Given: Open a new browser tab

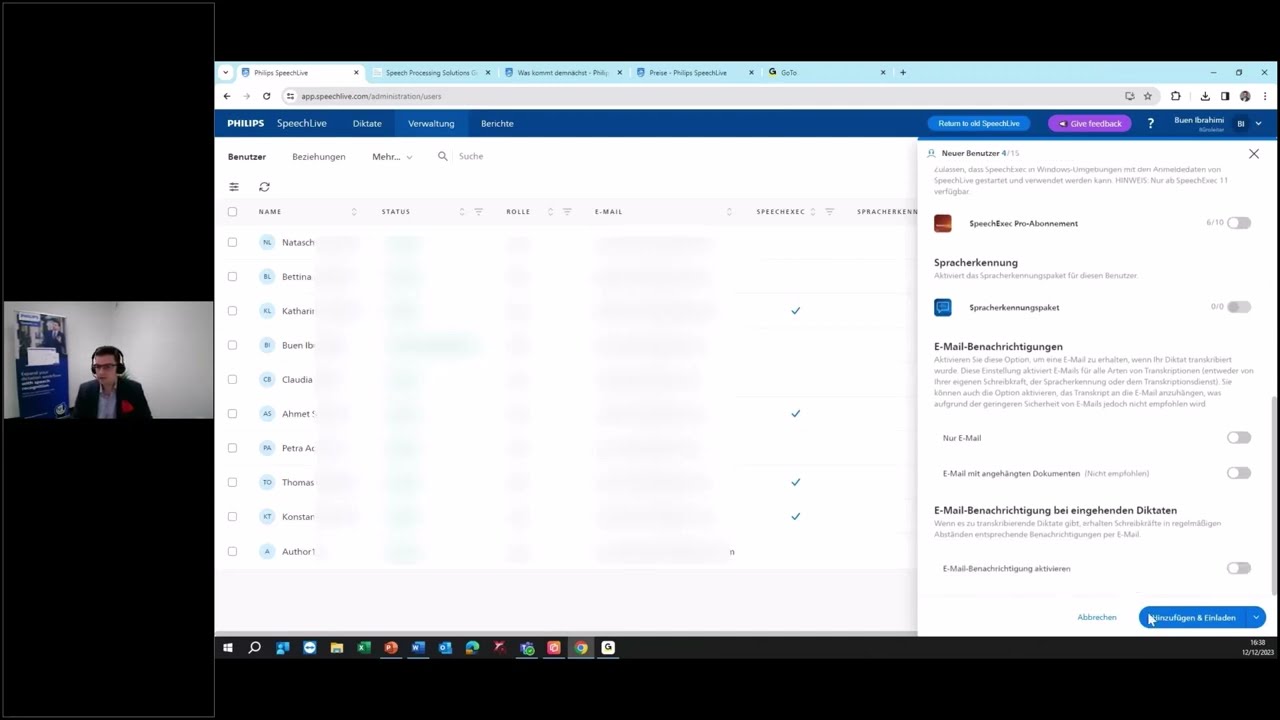Looking at the screenshot, I should pos(903,72).
